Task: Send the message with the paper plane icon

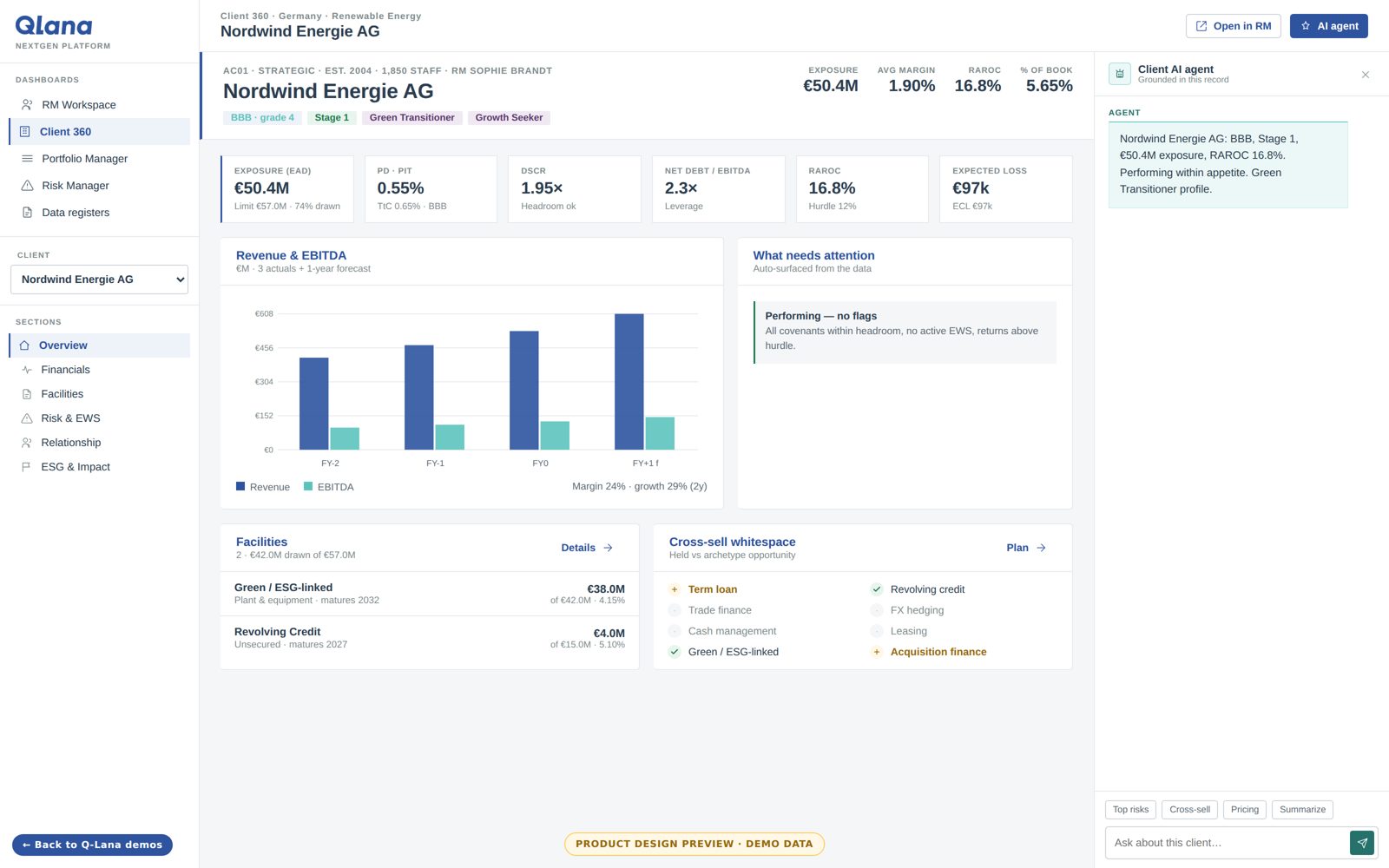Action: pos(1362,843)
